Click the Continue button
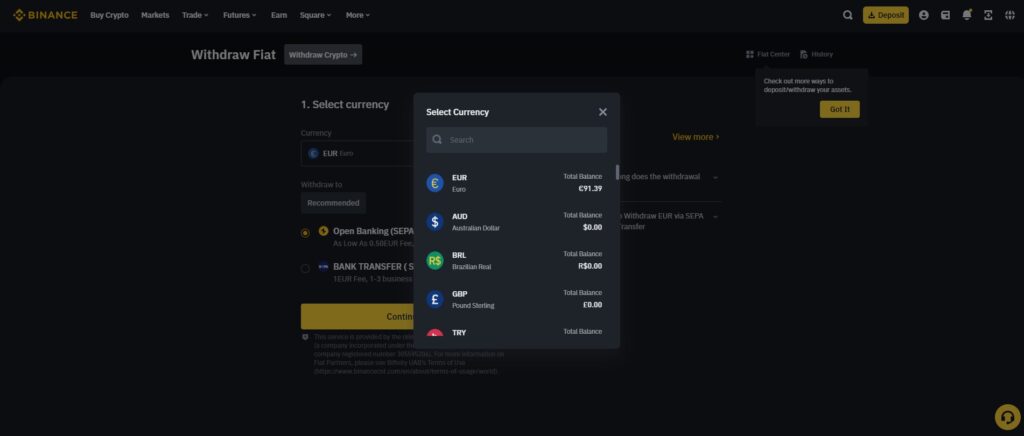 358,317
